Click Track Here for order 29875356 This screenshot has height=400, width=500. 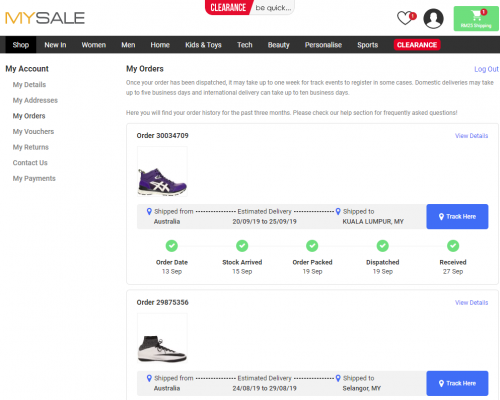coord(457,383)
